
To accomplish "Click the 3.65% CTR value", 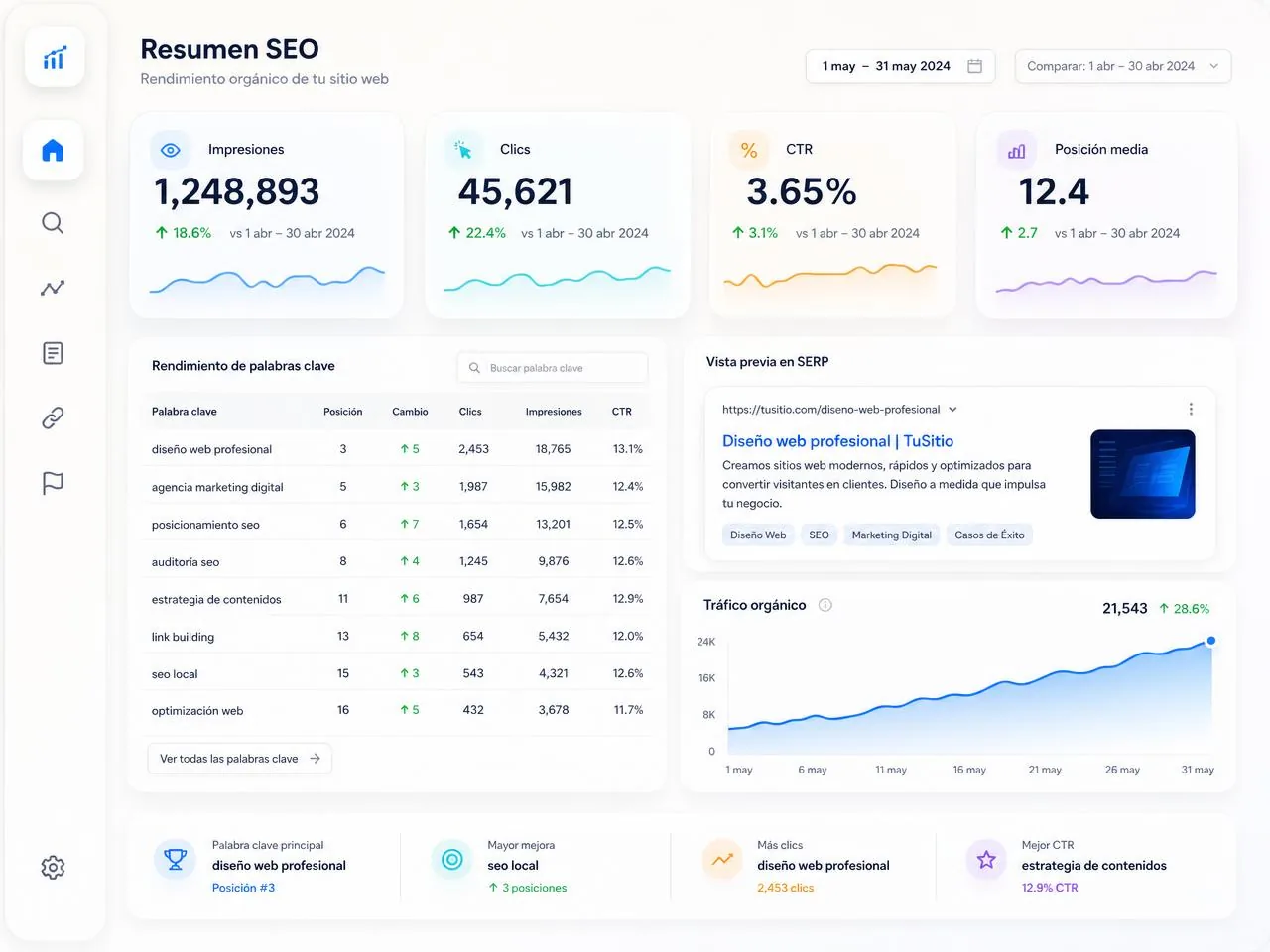I will [x=802, y=192].
